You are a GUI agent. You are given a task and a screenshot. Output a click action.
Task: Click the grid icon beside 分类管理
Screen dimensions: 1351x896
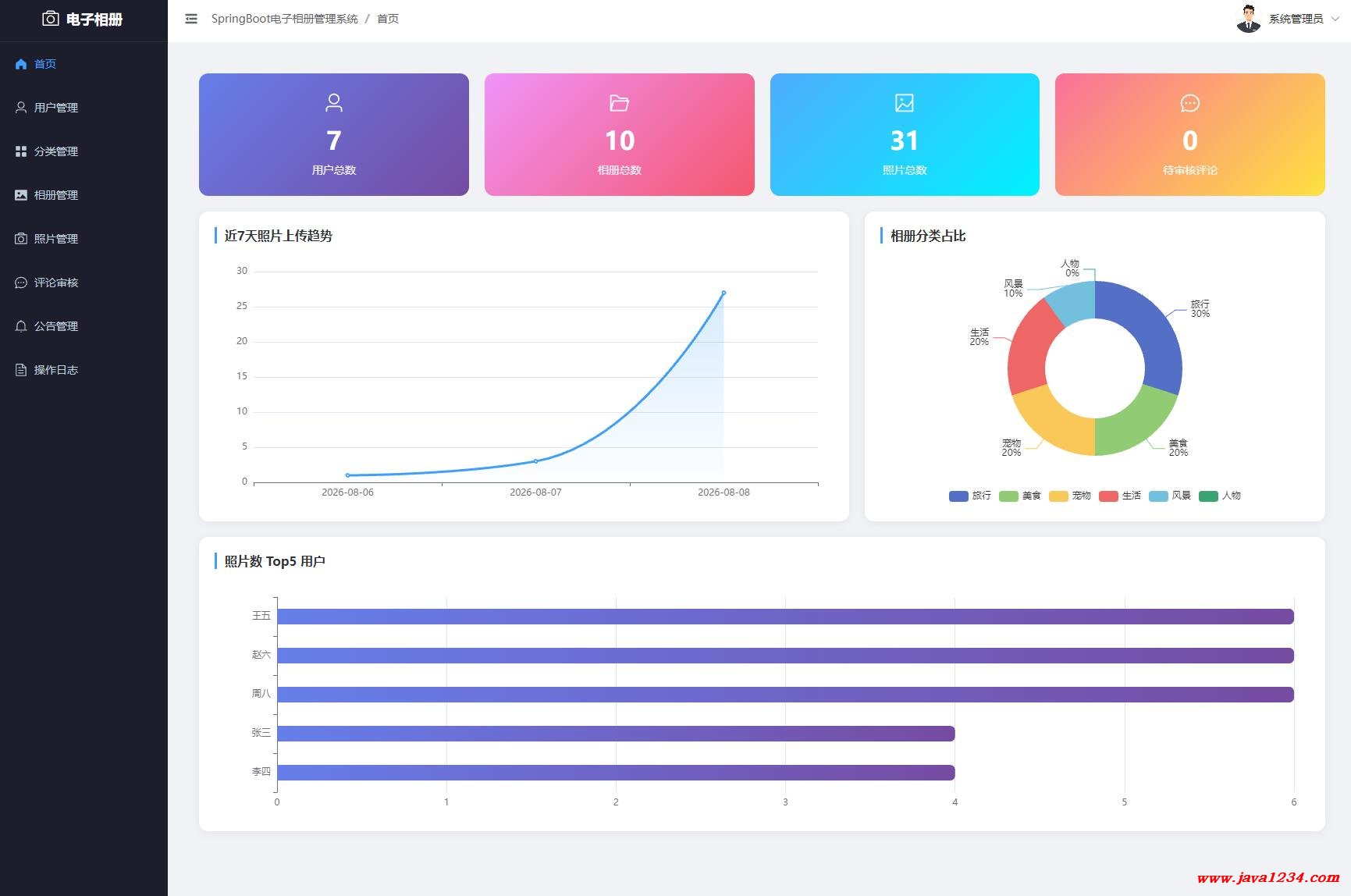click(x=21, y=151)
